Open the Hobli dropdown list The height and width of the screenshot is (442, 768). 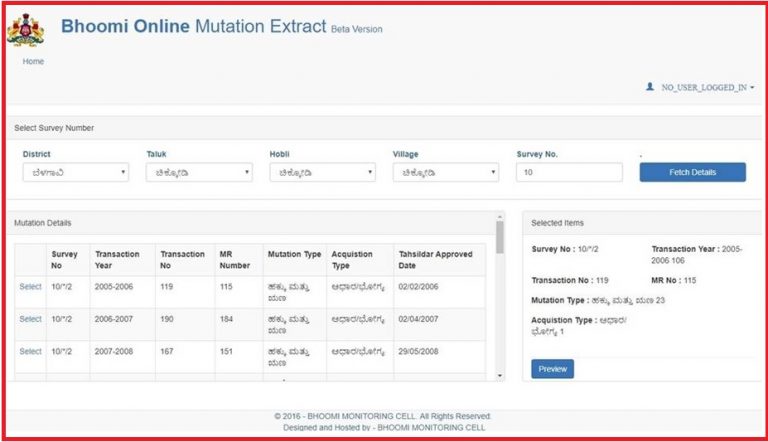pos(322,172)
